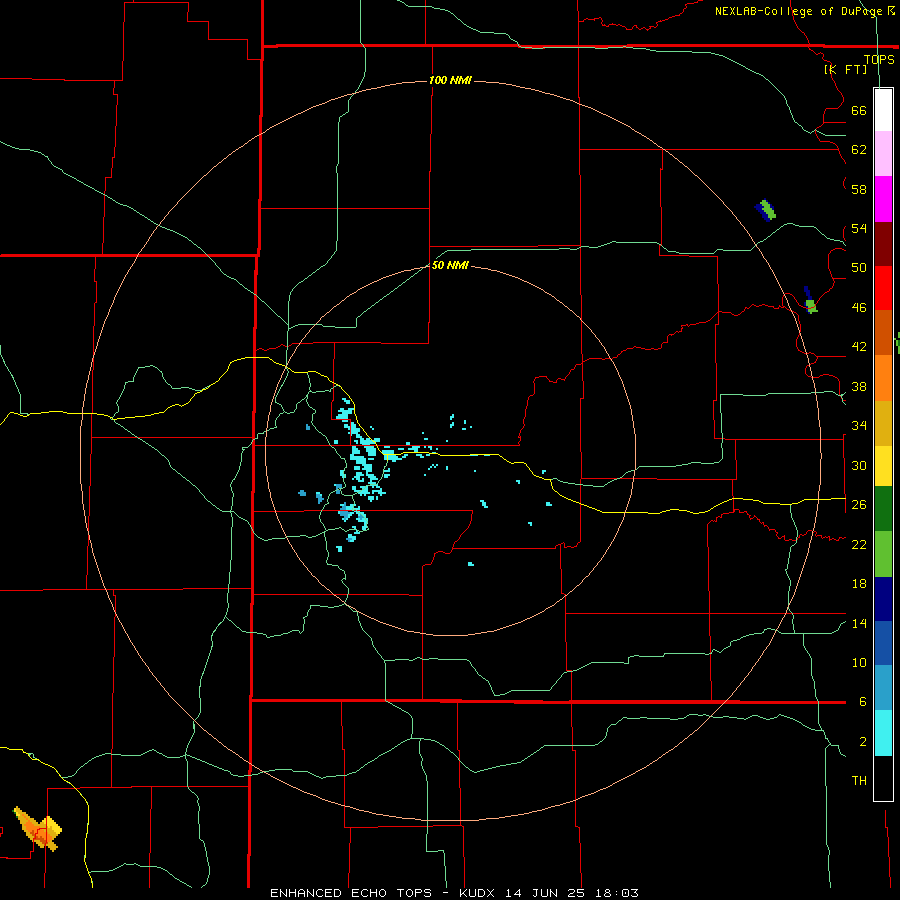Click the 22 legend value
This screenshot has height=900, width=900.
(x=859, y=544)
